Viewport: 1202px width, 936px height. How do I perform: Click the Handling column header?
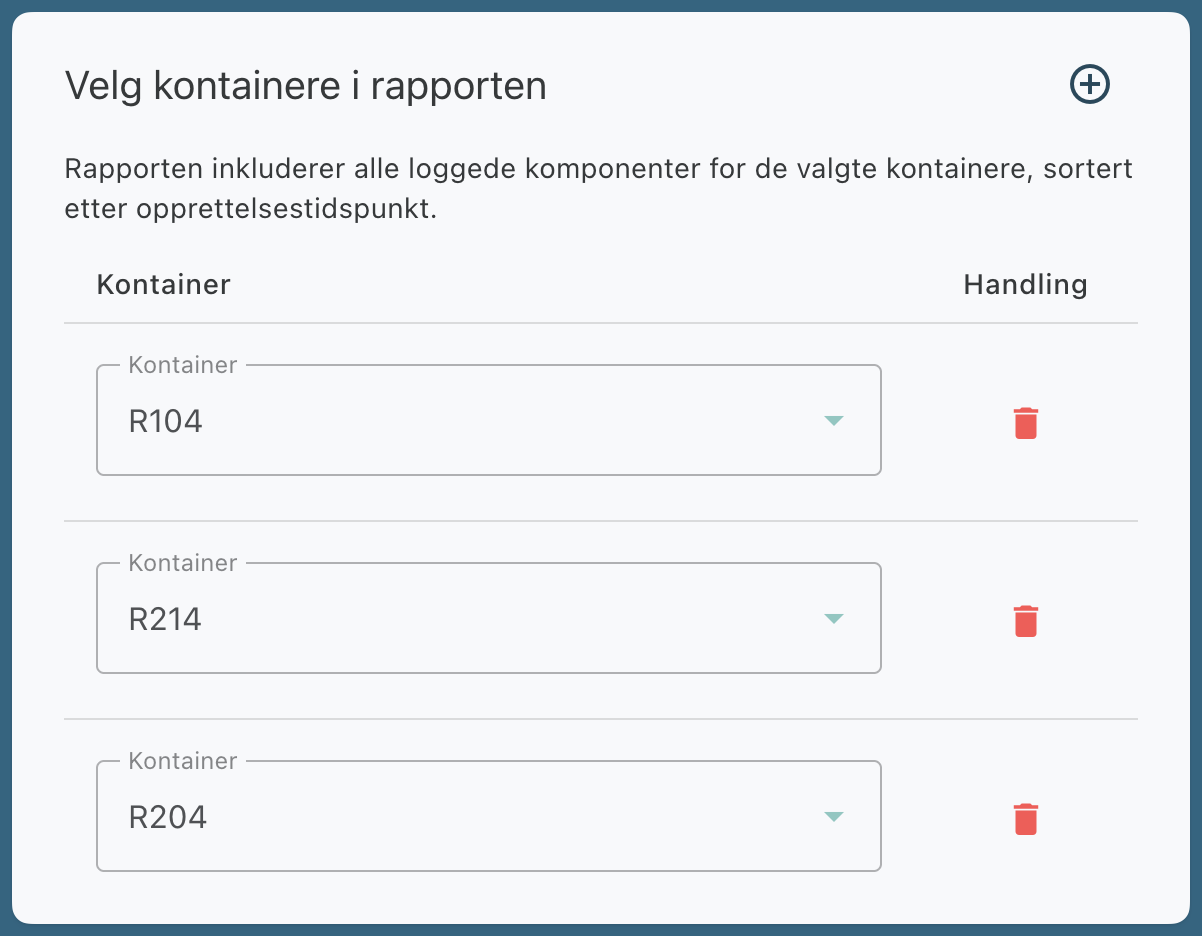coord(1025,285)
